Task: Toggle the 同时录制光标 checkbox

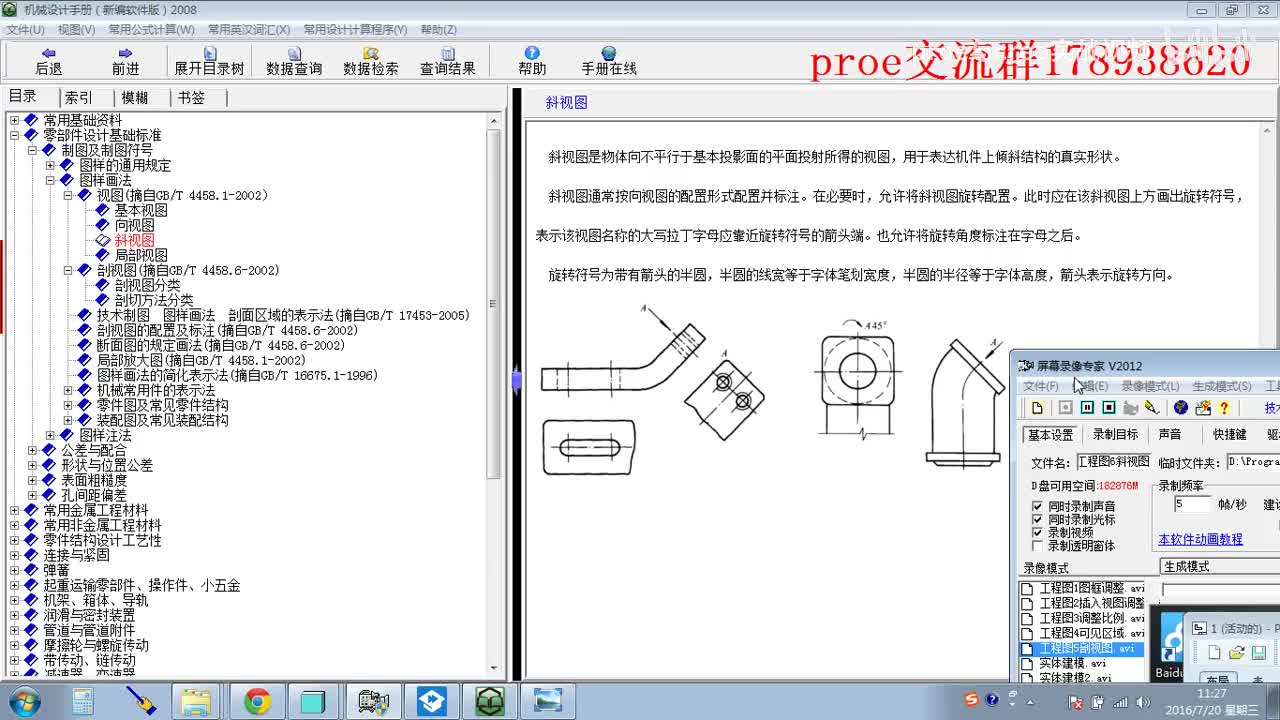Action: coord(1037,519)
